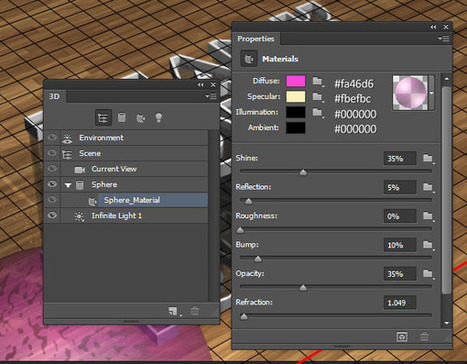Open Bump texture folder menu
Screen dimensions: 467x364
point(428,245)
